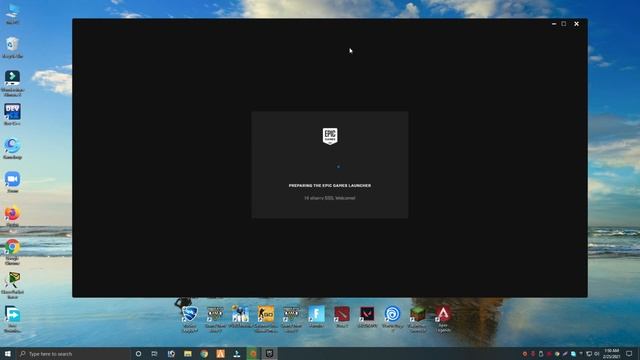The width and height of the screenshot is (640, 360).
Task: Open Cortana from the taskbar
Action: tap(138, 353)
